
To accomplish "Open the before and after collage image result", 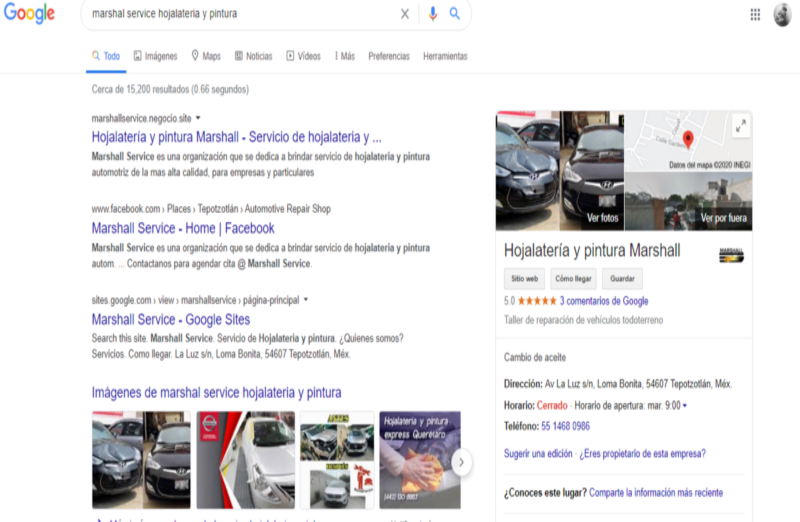I will pos(337,460).
